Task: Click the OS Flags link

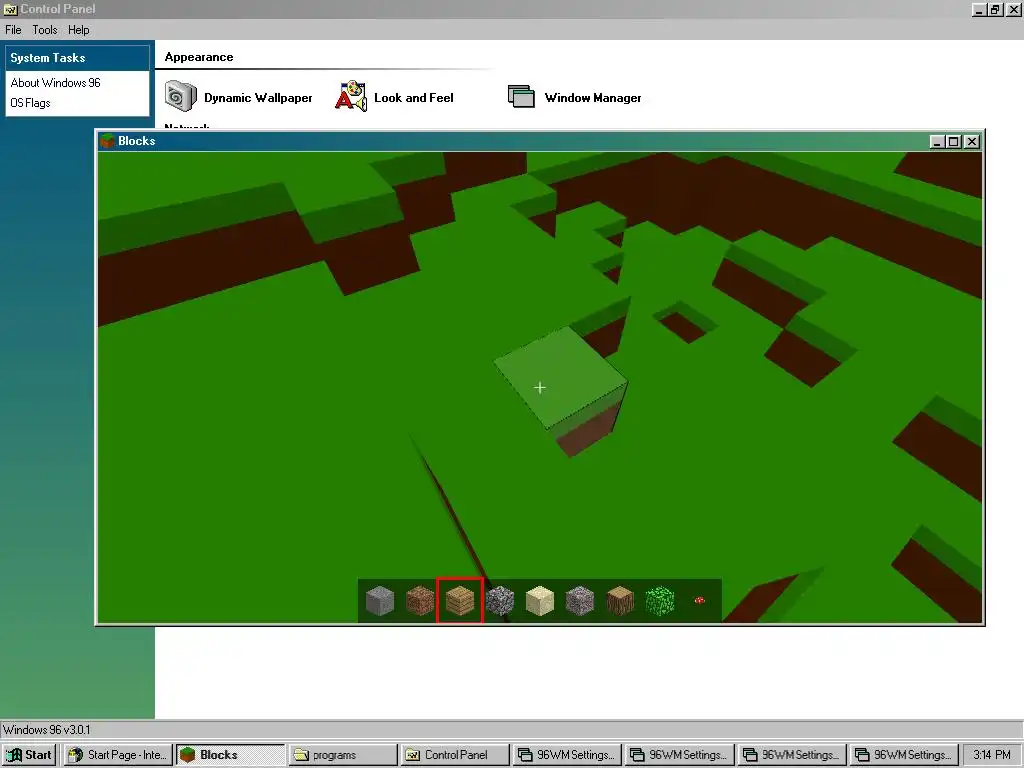Action: pyautogui.click(x=30, y=103)
